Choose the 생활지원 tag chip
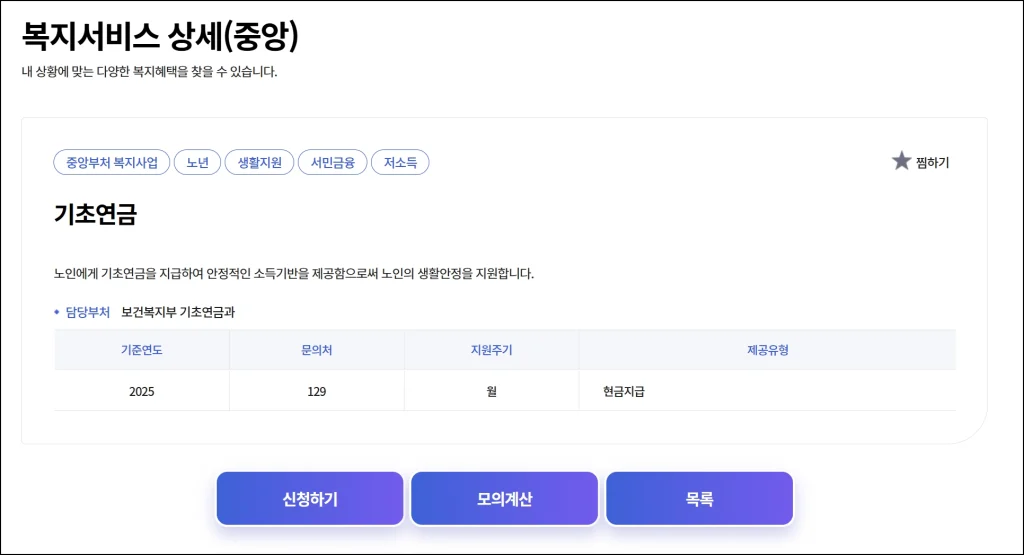 259,163
